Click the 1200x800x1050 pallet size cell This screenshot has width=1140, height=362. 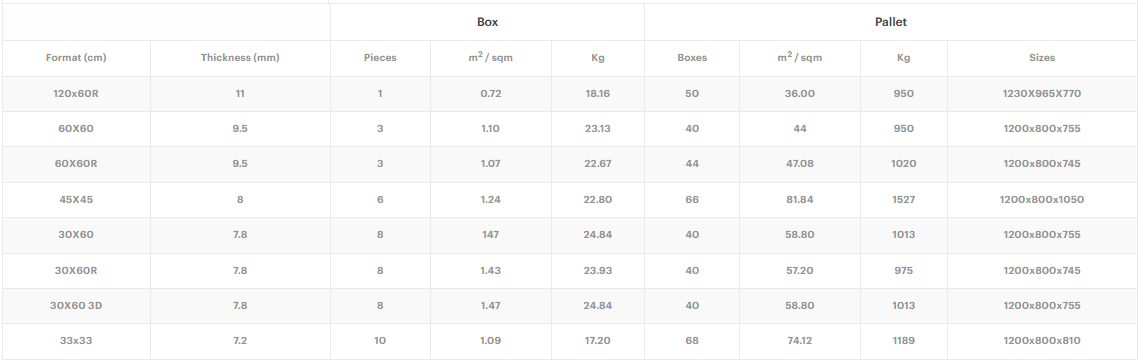[1042, 200]
